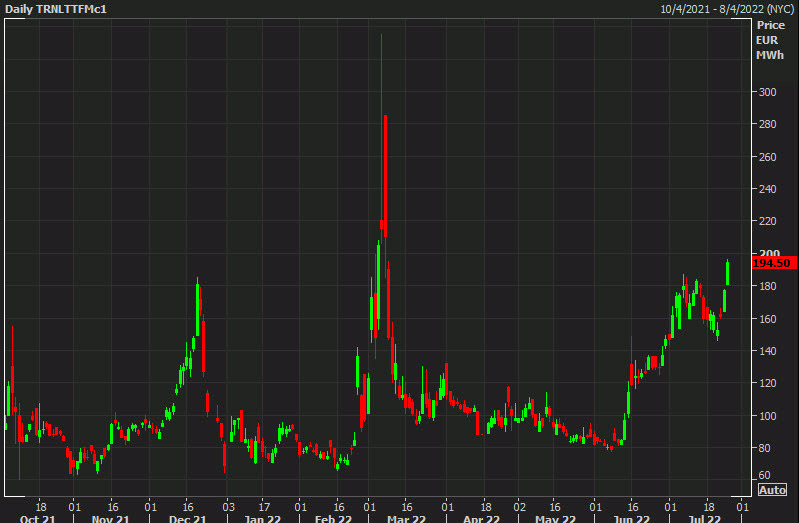
Task: Click the Apr 22 month label
Action: (482, 518)
